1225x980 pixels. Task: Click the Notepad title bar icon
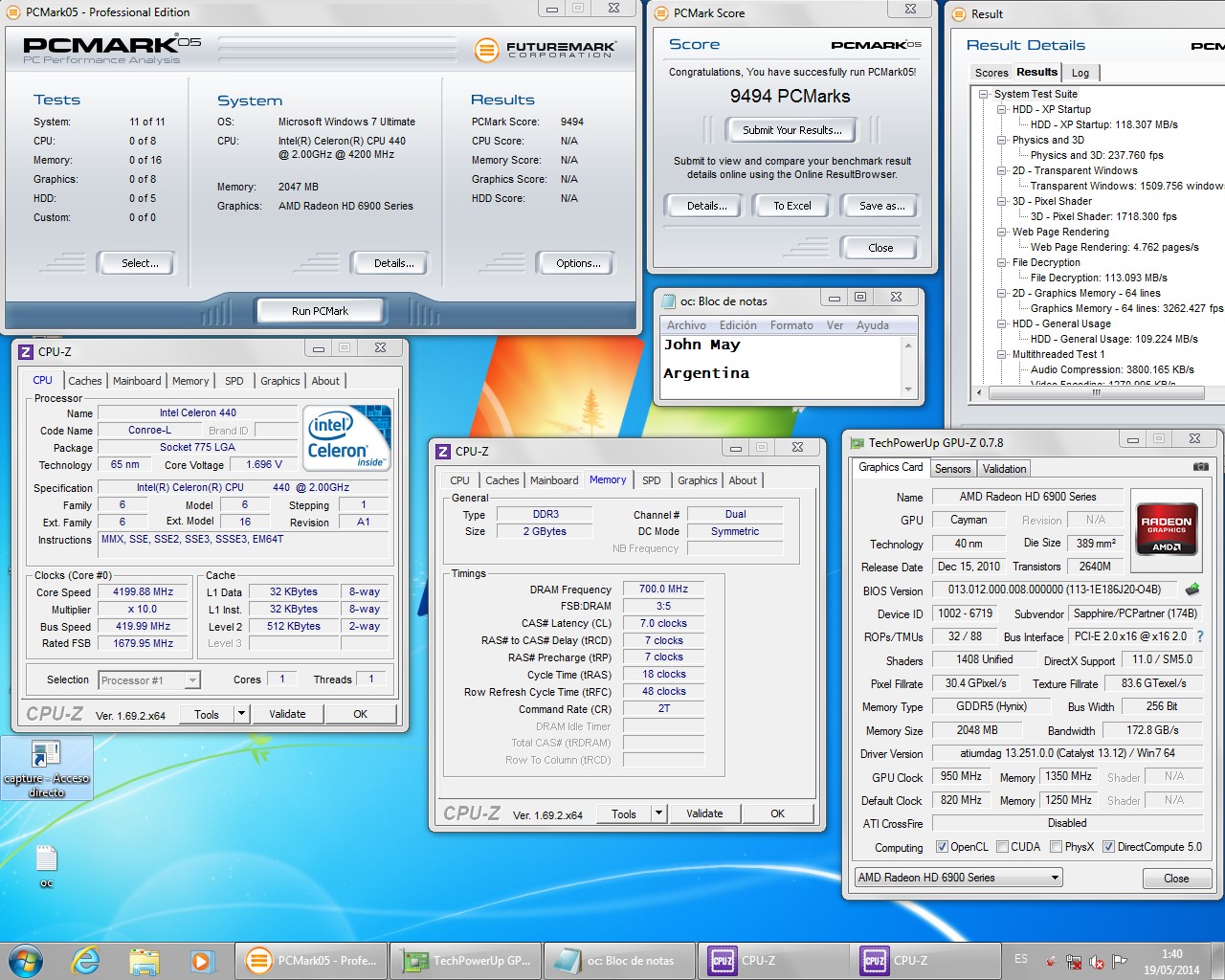[x=667, y=301]
